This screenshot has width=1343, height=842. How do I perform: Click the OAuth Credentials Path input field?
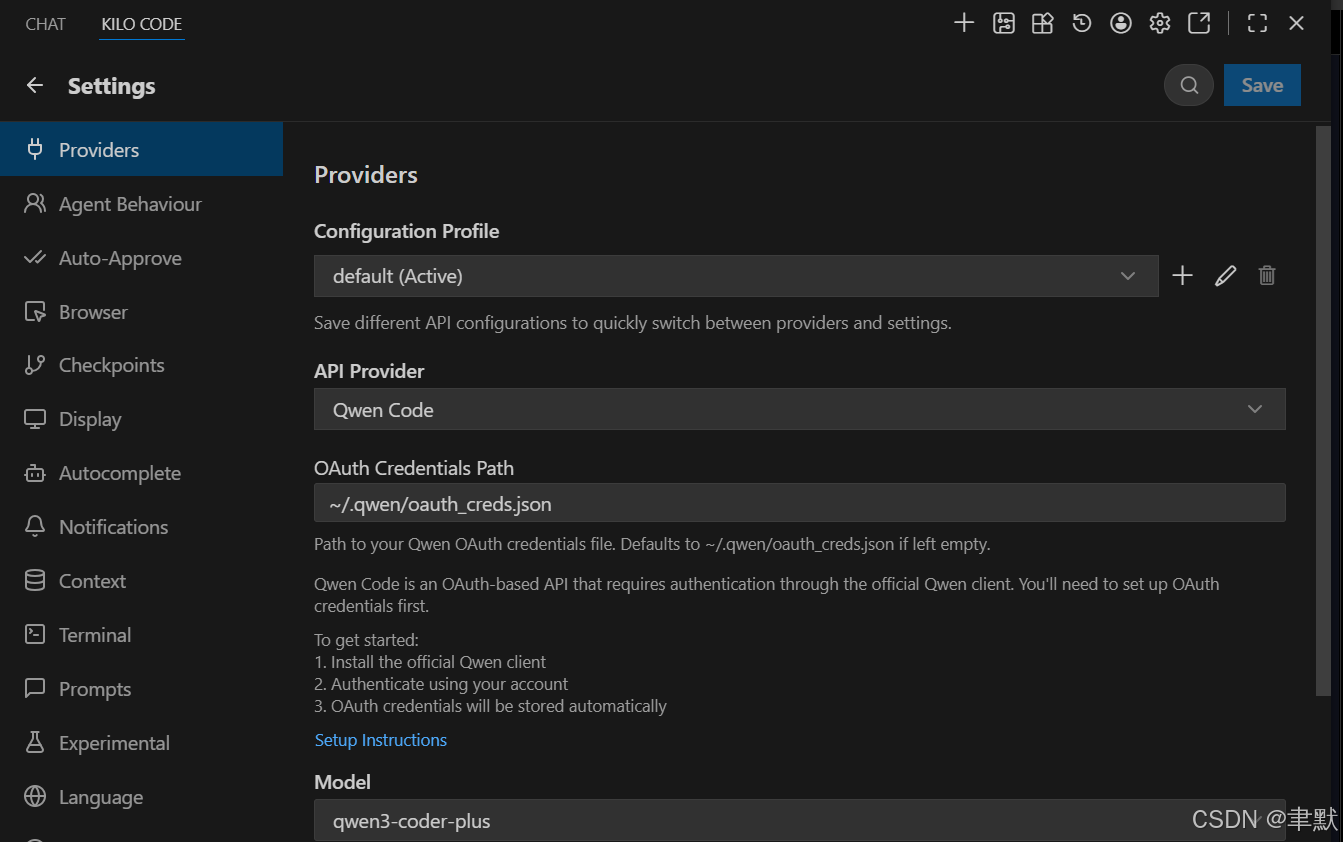[799, 503]
